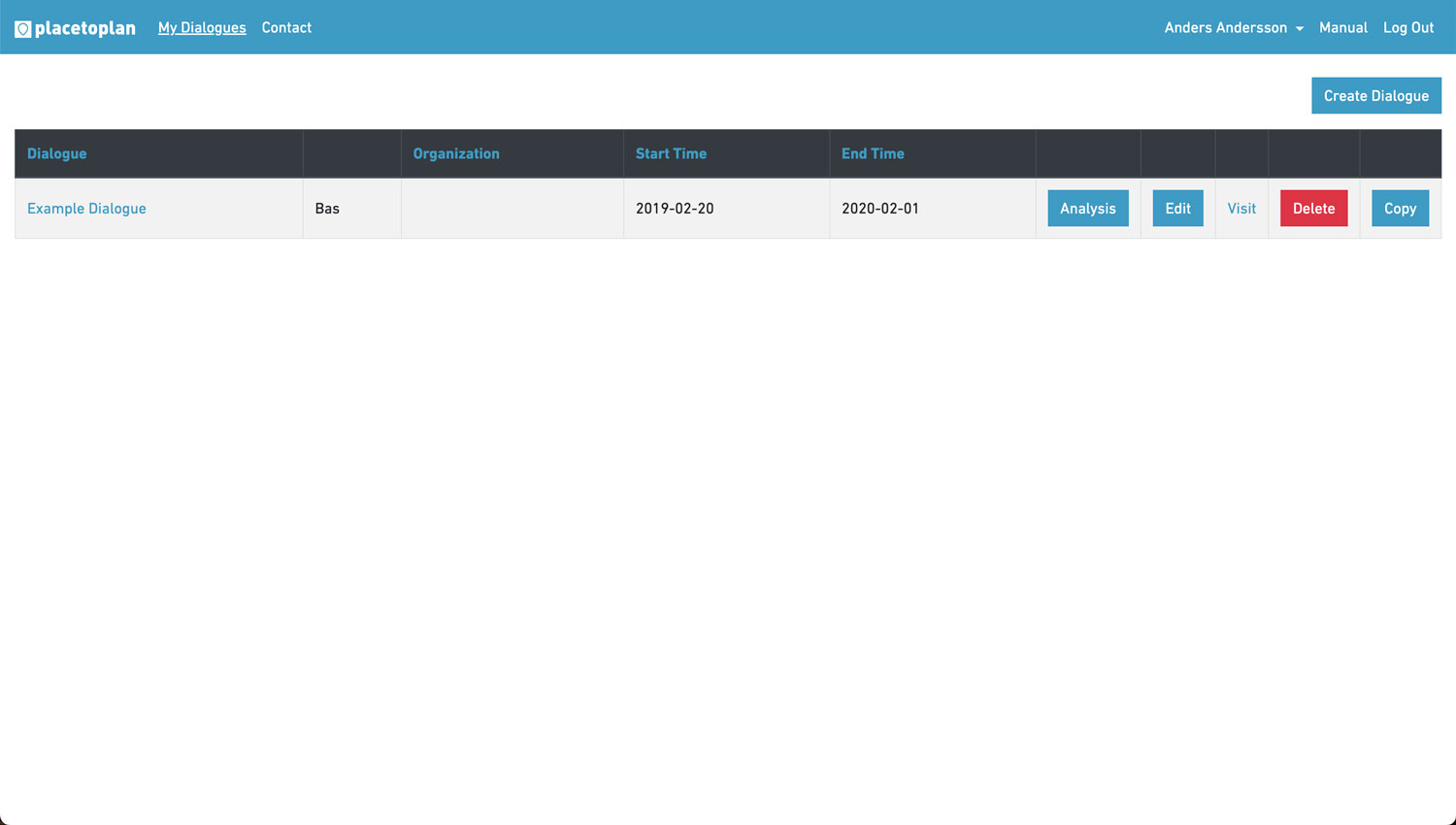Edit the Example Dialogue entry
Screen dimensions: 1456x825
pyautogui.click(x=1177, y=209)
